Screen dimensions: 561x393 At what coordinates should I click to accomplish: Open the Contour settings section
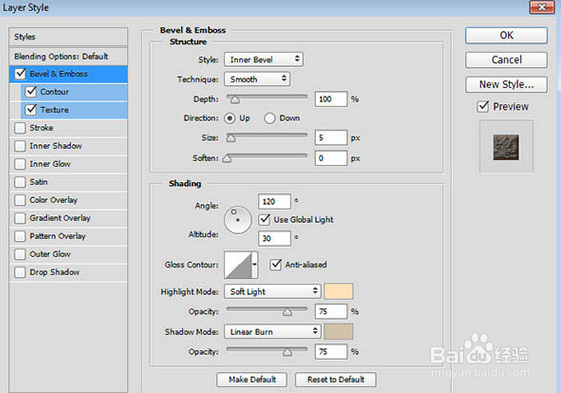click(x=54, y=92)
